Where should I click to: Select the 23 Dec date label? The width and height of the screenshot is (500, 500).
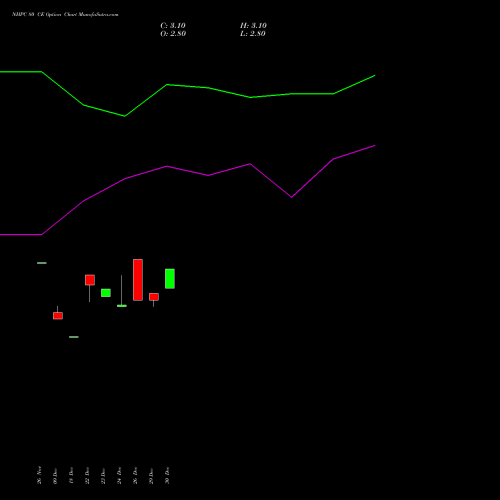103,476
